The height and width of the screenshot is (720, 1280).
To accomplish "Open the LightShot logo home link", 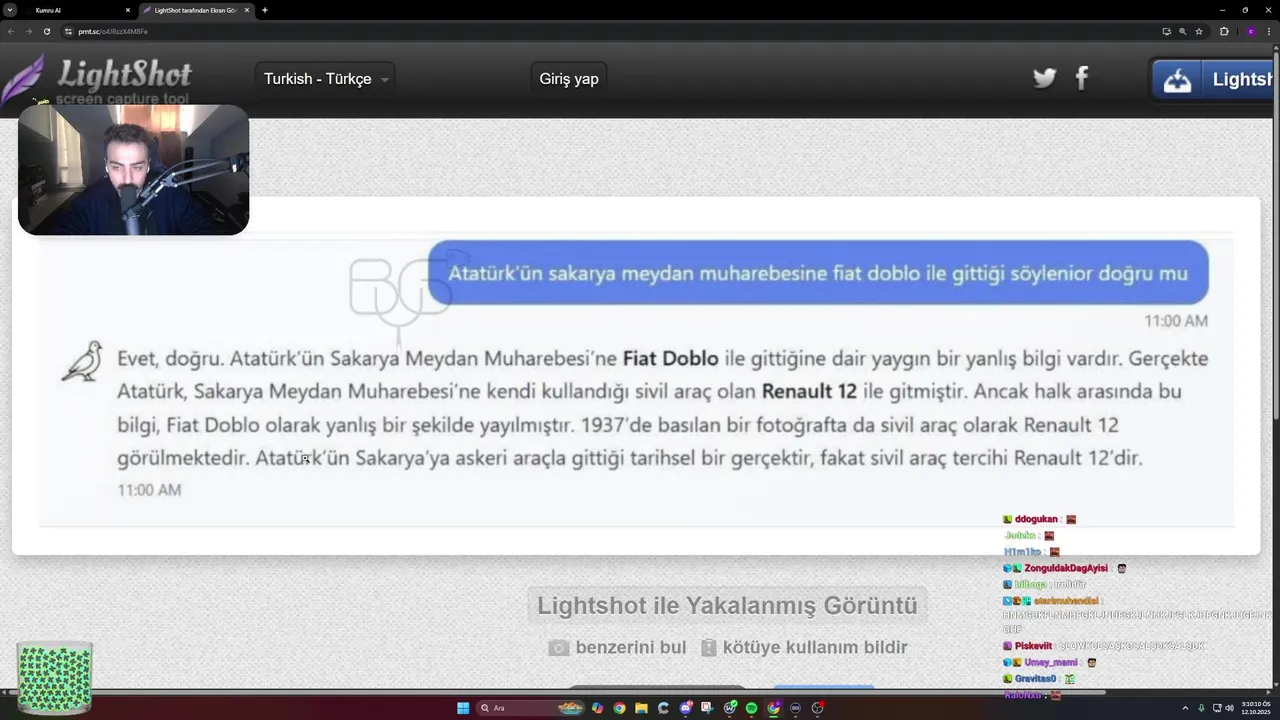I will coord(97,81).
